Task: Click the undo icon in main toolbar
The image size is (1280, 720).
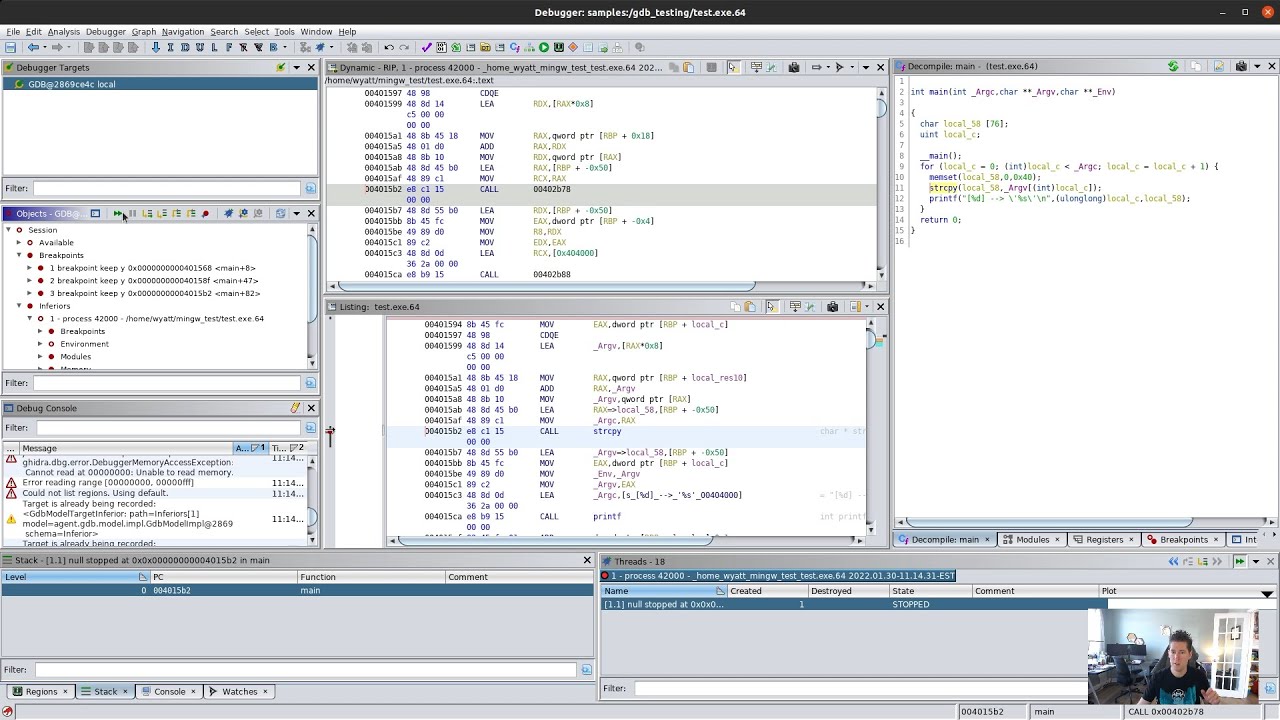Action: [389, 47]
